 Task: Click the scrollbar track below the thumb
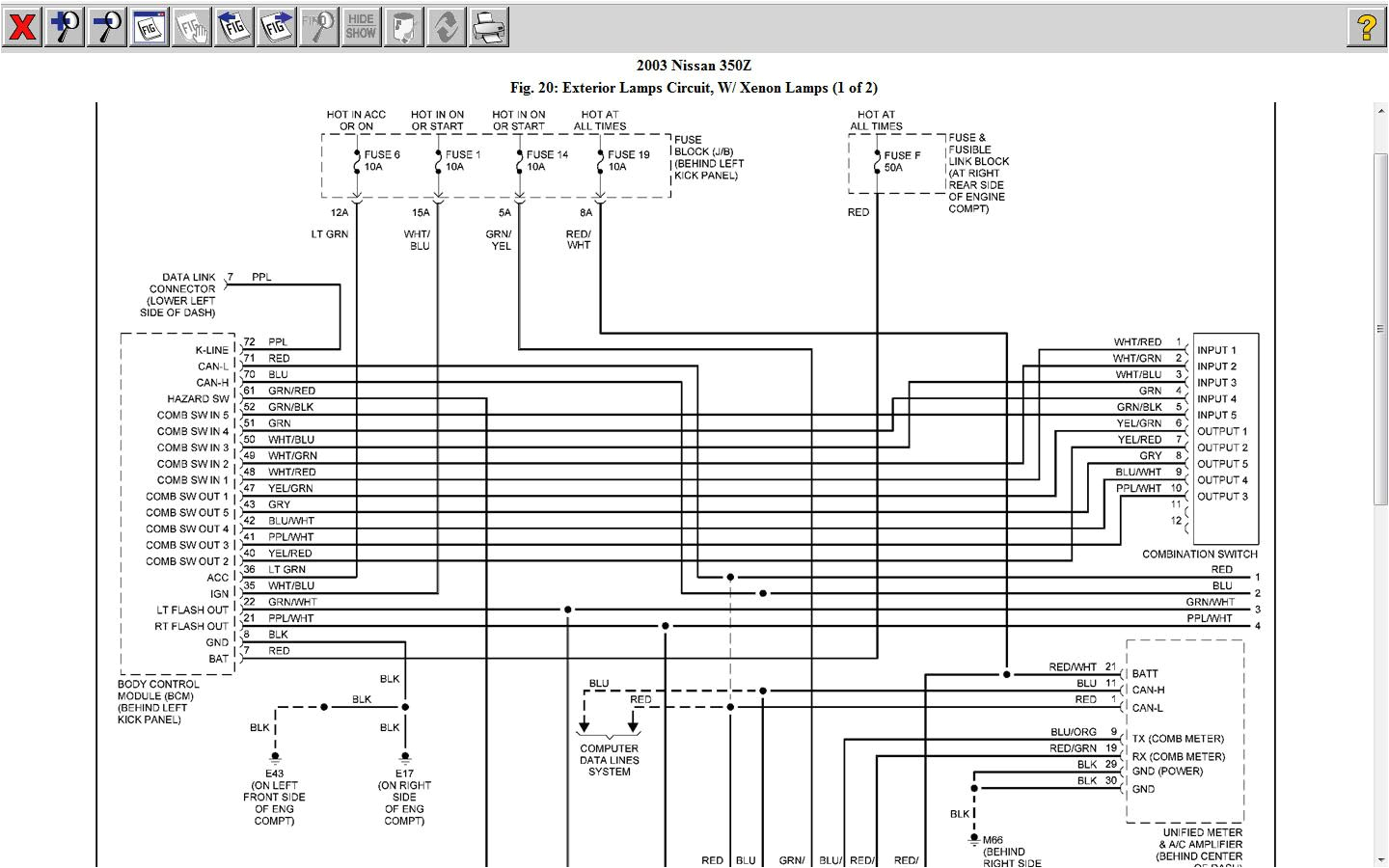pos(1380,675)
